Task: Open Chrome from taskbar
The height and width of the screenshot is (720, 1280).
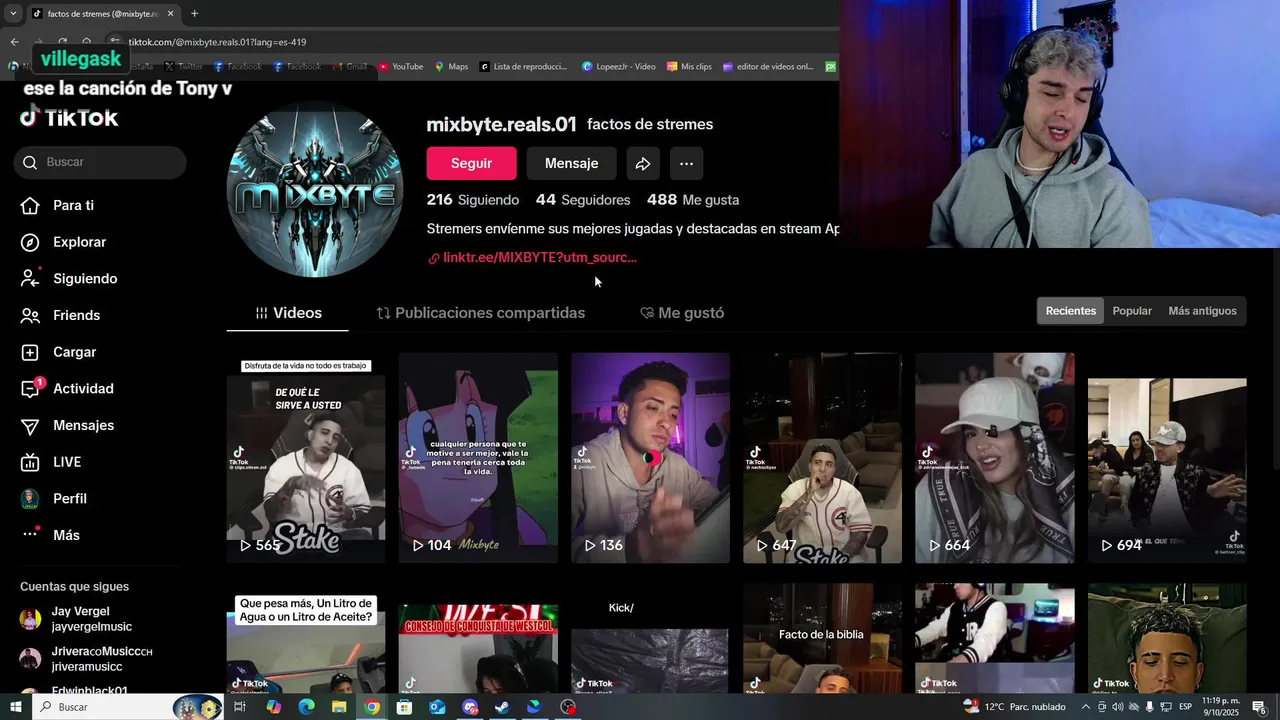Action: [x=372, y=707]
